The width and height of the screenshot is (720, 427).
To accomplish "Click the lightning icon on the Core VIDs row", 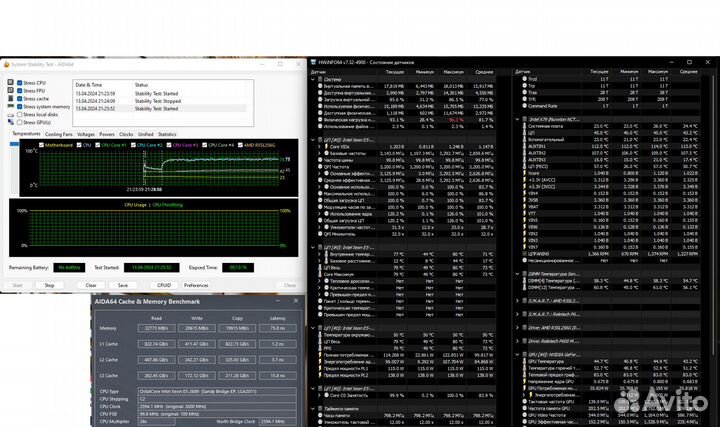I will (326, 146).
